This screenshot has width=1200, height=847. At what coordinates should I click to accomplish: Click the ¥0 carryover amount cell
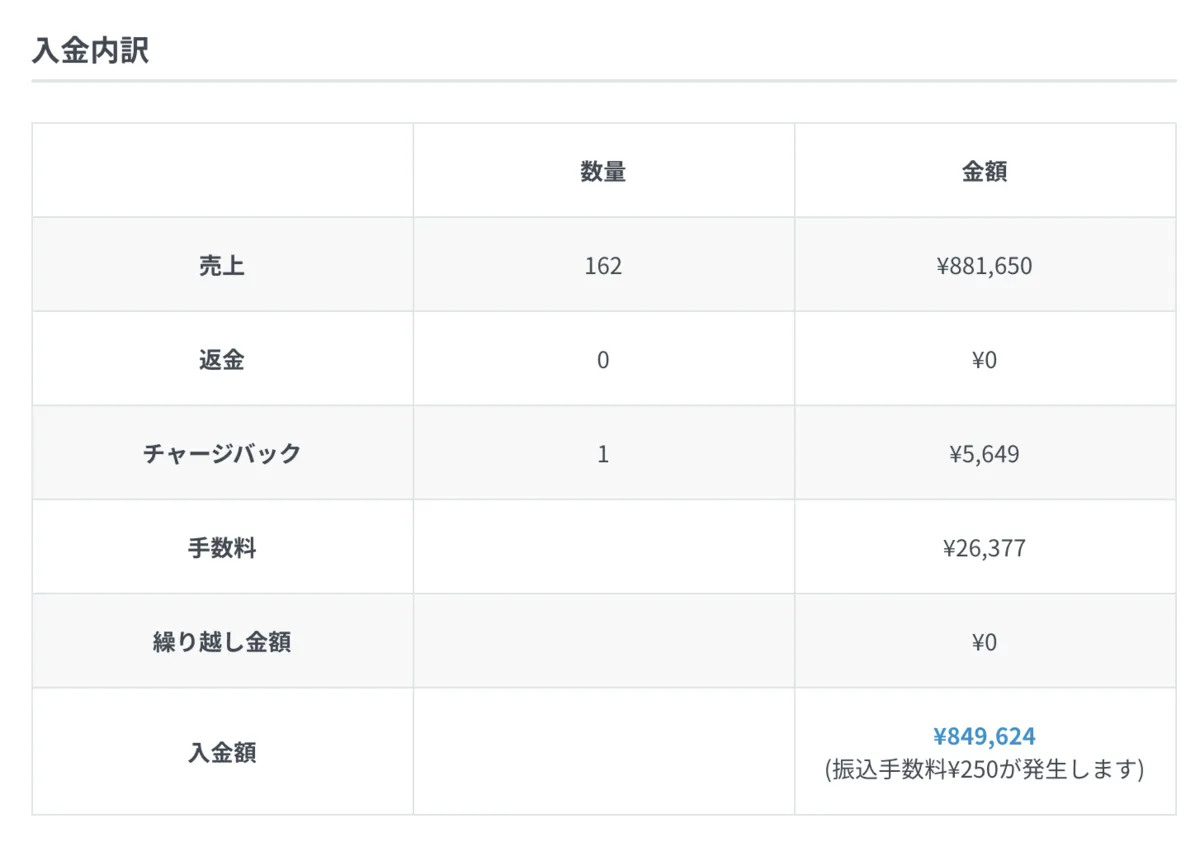(x=985, y=642)
